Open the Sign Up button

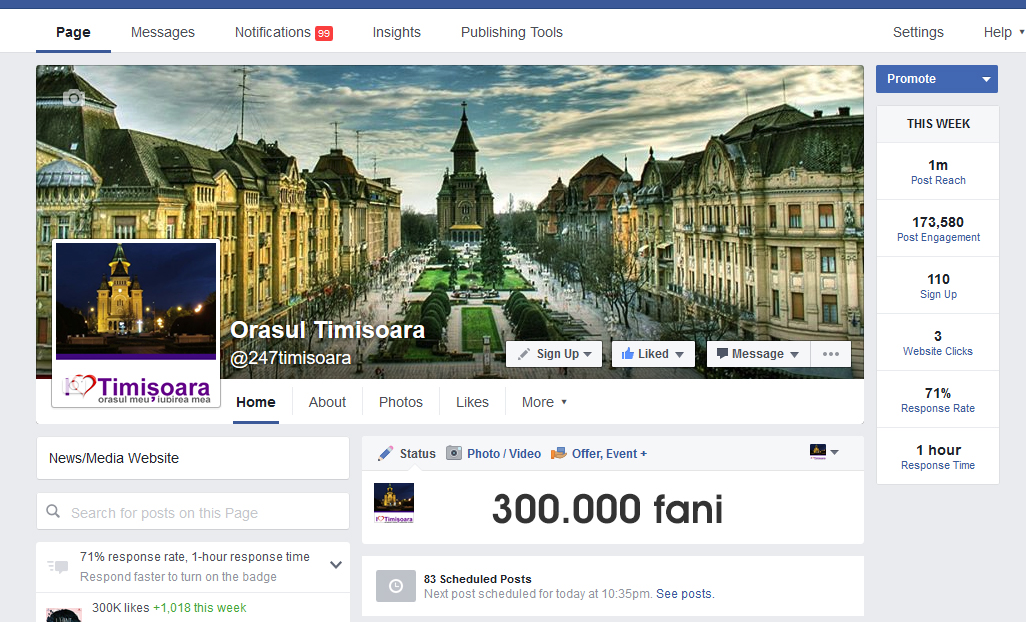point(554,354)
